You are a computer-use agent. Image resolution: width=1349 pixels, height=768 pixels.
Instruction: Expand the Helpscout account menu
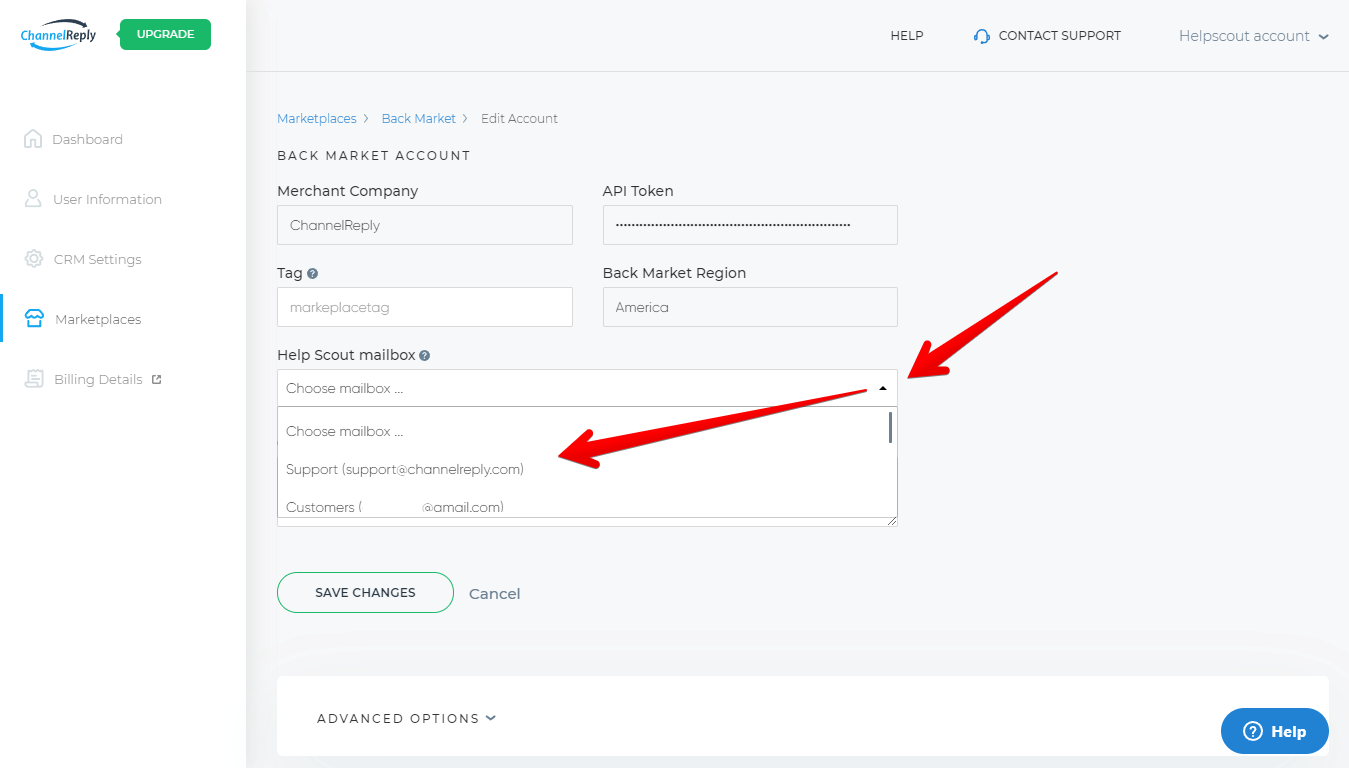click(1254, 36)
